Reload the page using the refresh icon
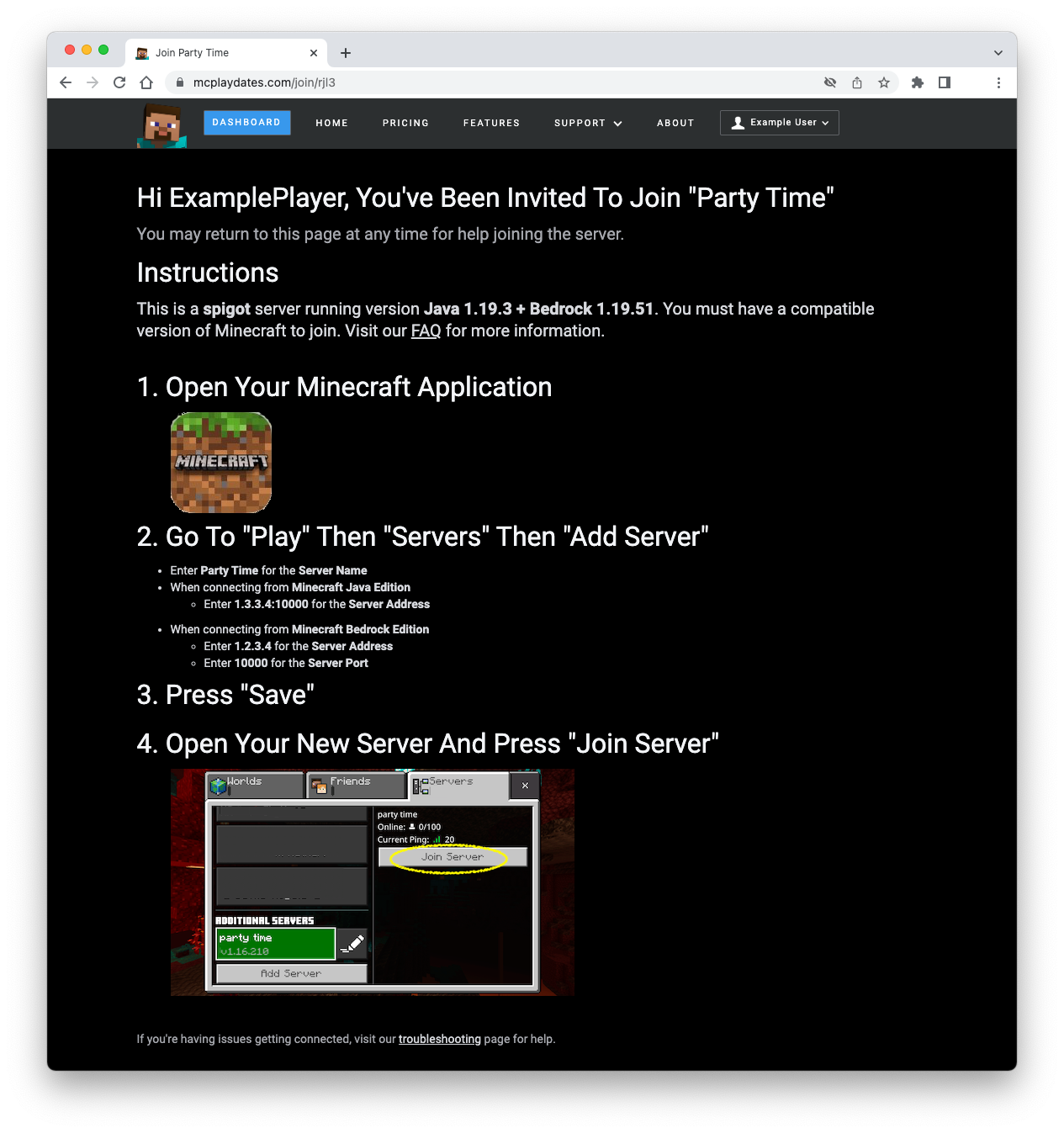 [x=119, y=82]
